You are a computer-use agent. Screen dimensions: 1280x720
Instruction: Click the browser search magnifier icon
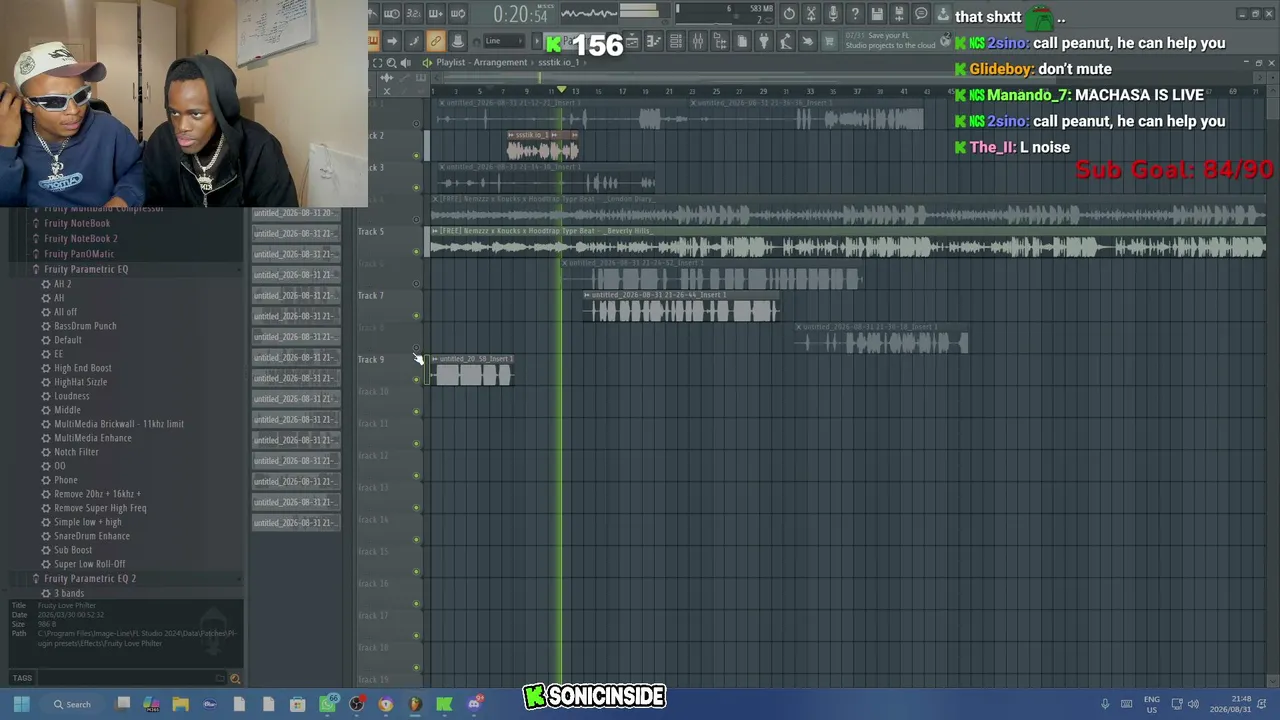(x=235, y=679)
